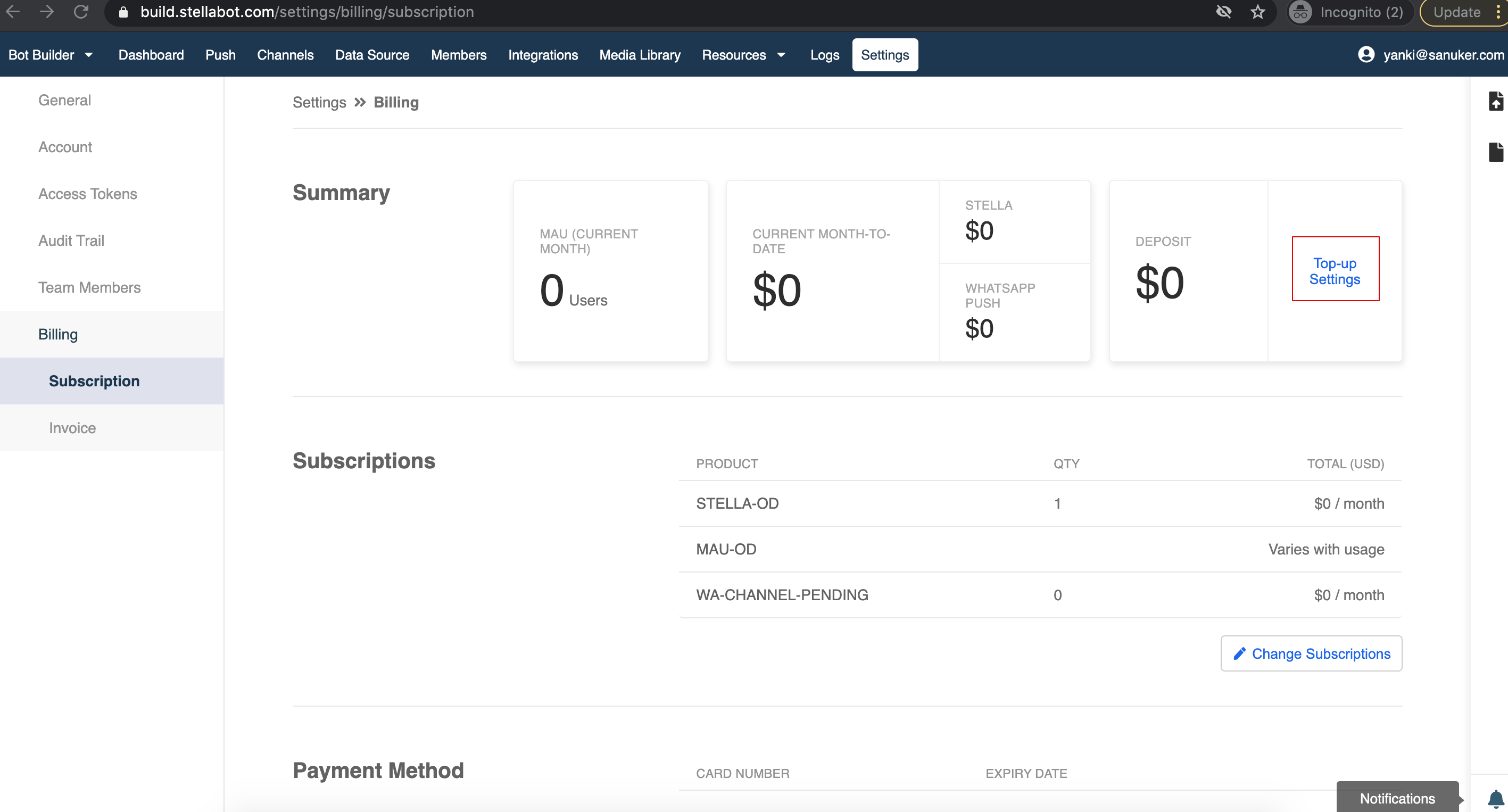Screen dimensions: 1508x812
Task: Open Access Tokens settings page
Action: click(87, 194)
